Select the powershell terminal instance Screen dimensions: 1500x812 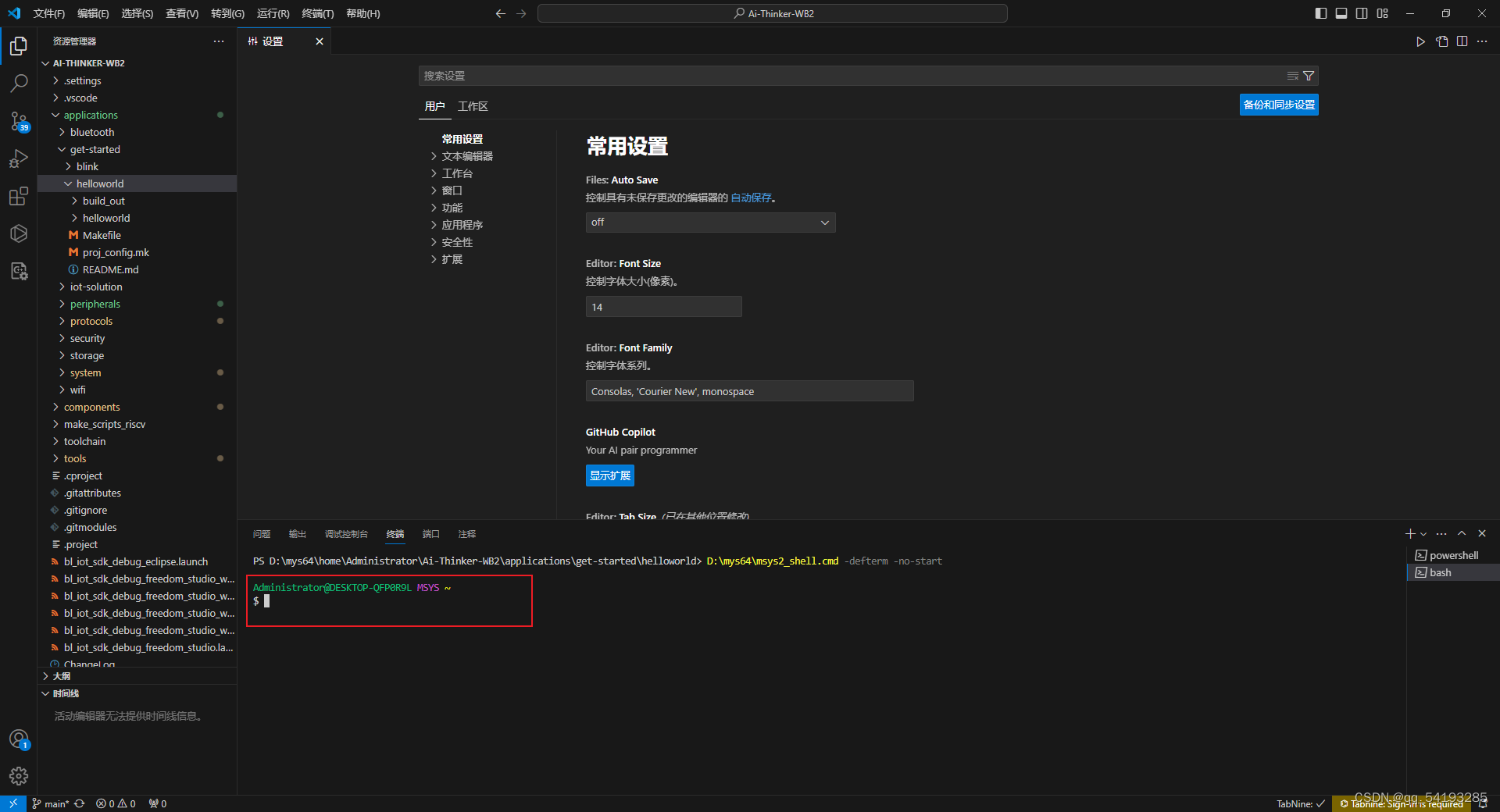1453,555
